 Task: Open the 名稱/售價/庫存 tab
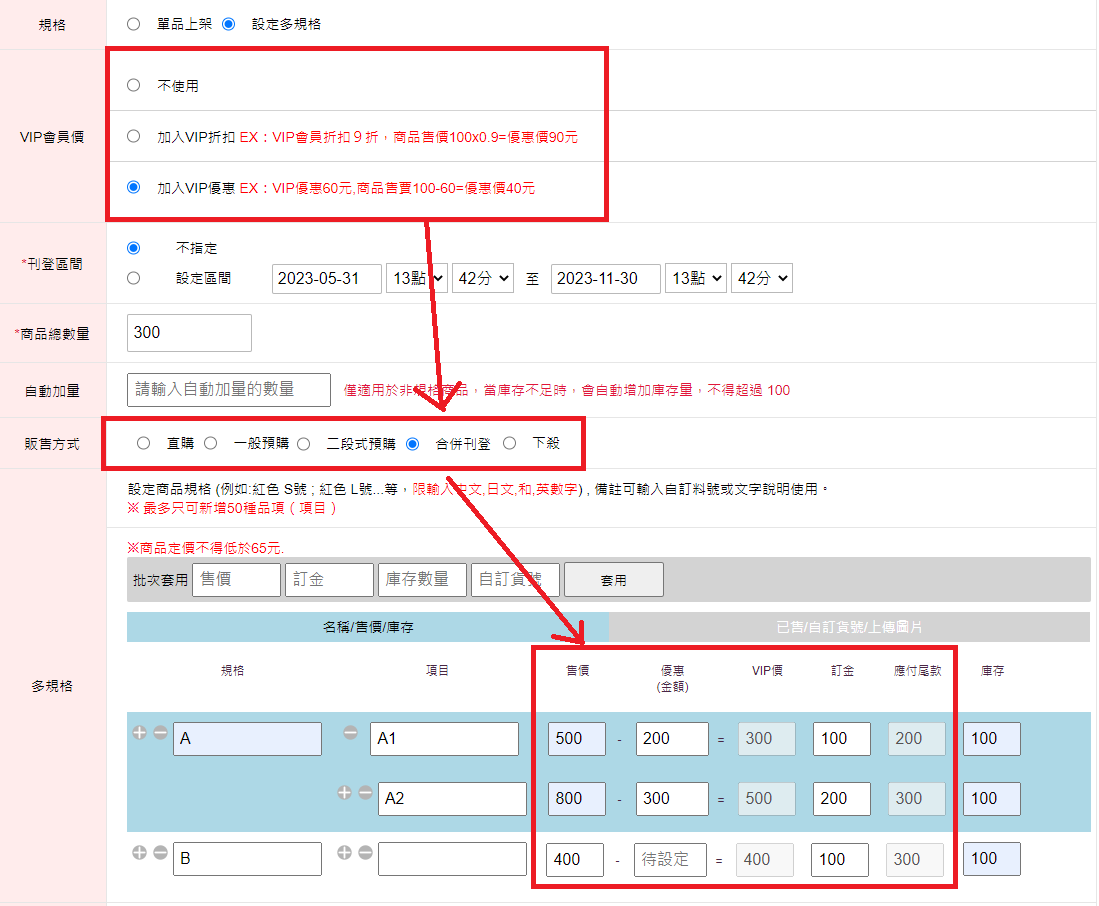(368, 627)
